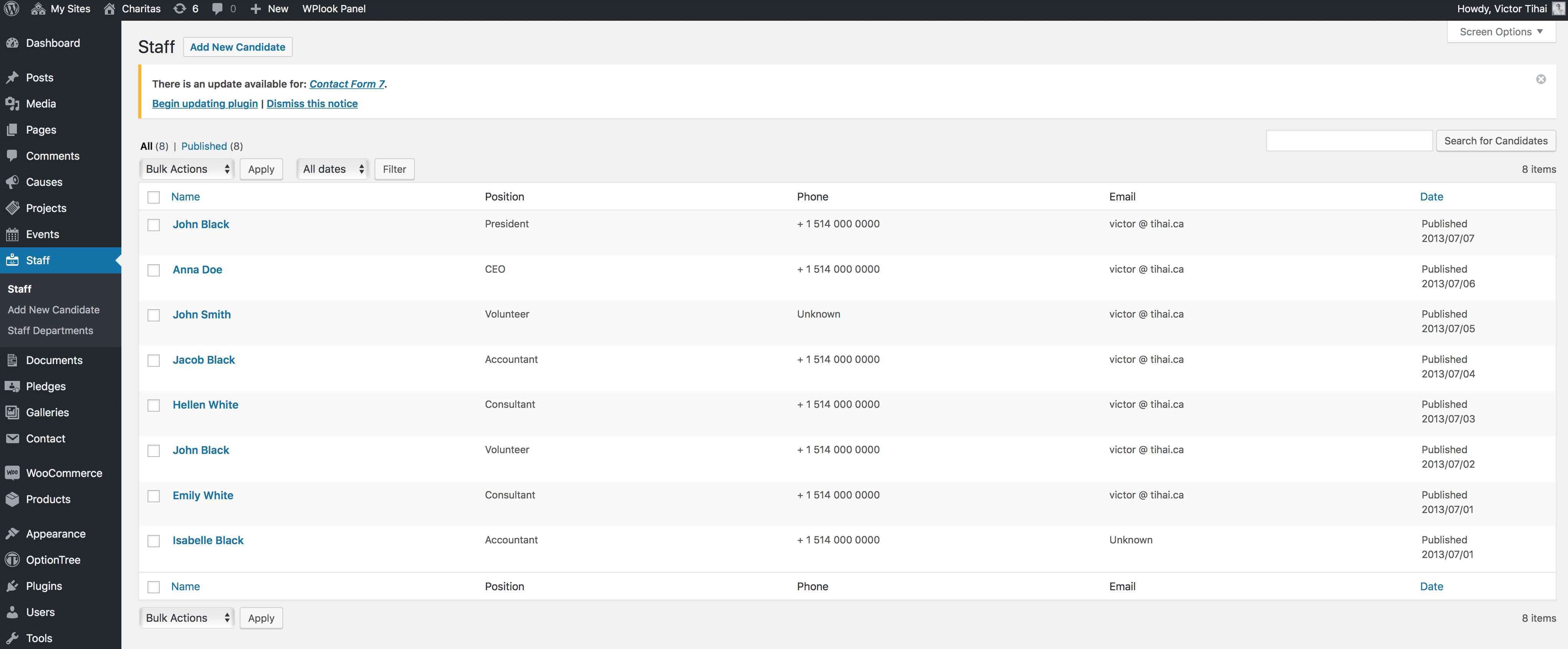Click the Add New Candidate button
This screenshot has height=649, width=1568.
click(x=237, y=46)
